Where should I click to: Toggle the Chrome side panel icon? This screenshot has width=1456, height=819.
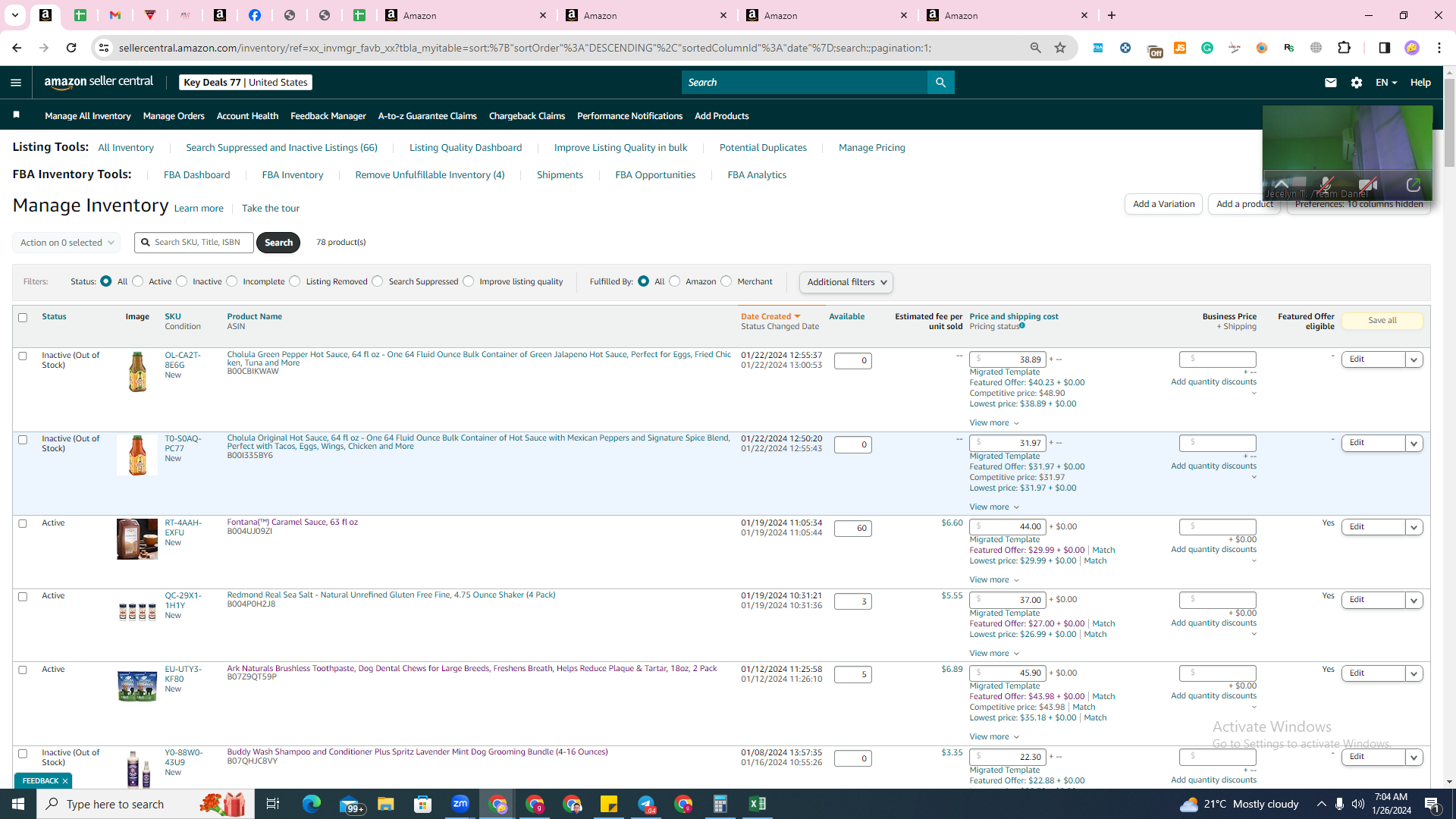pos(1384,48)
